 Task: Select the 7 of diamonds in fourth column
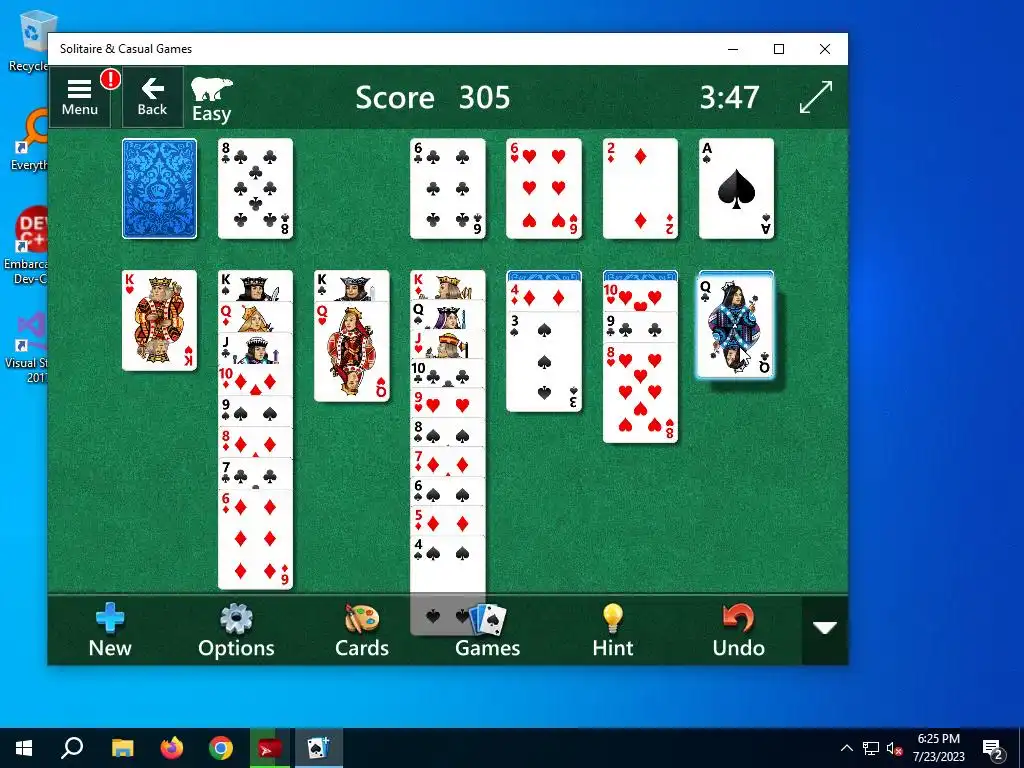tap(448, 462)
